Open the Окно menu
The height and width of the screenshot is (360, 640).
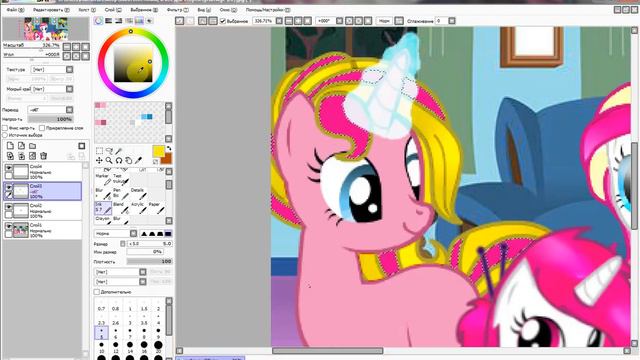[228, 10]
